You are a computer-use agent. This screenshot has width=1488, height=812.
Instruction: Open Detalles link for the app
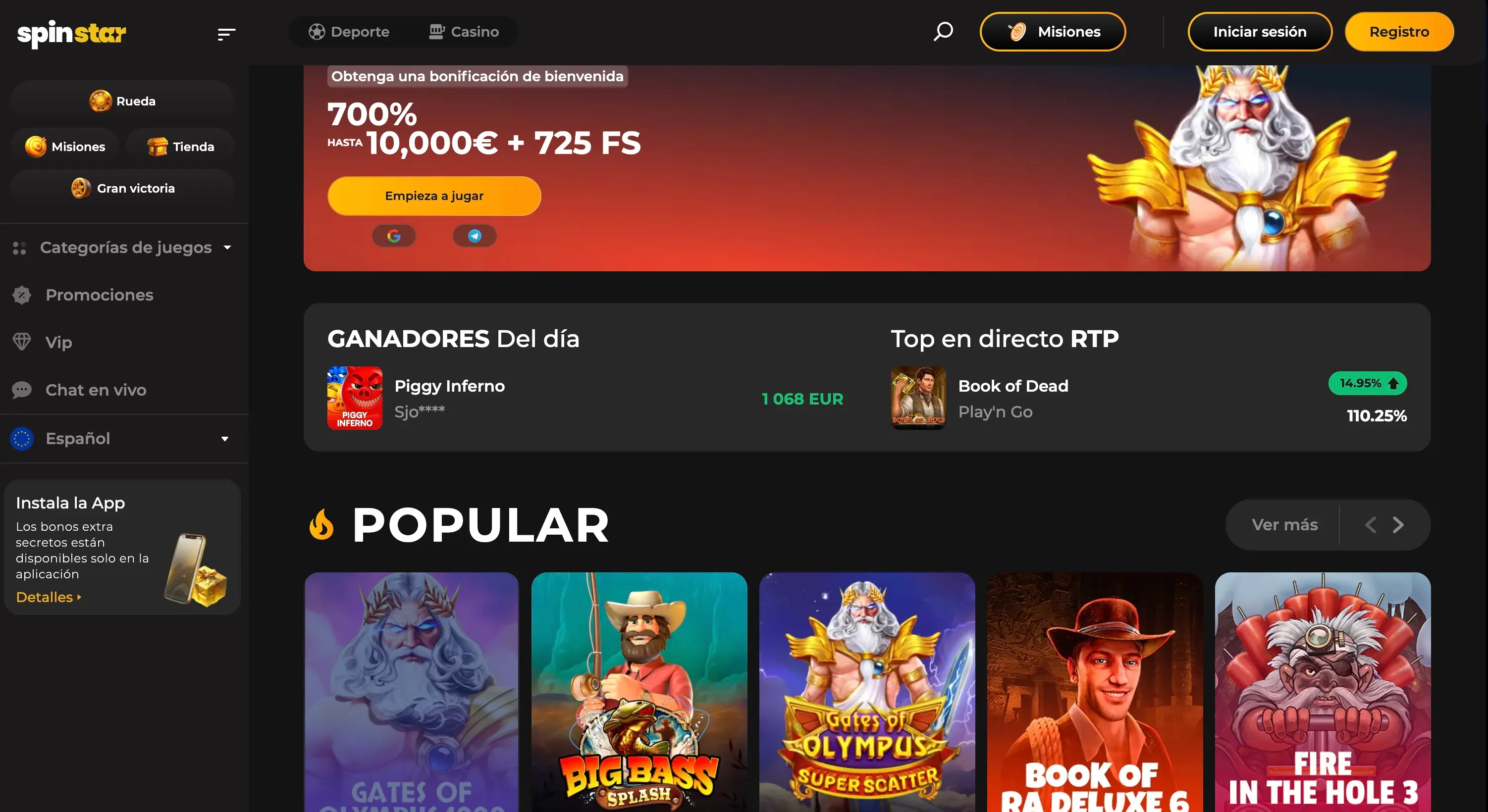[x=49, y=597]
